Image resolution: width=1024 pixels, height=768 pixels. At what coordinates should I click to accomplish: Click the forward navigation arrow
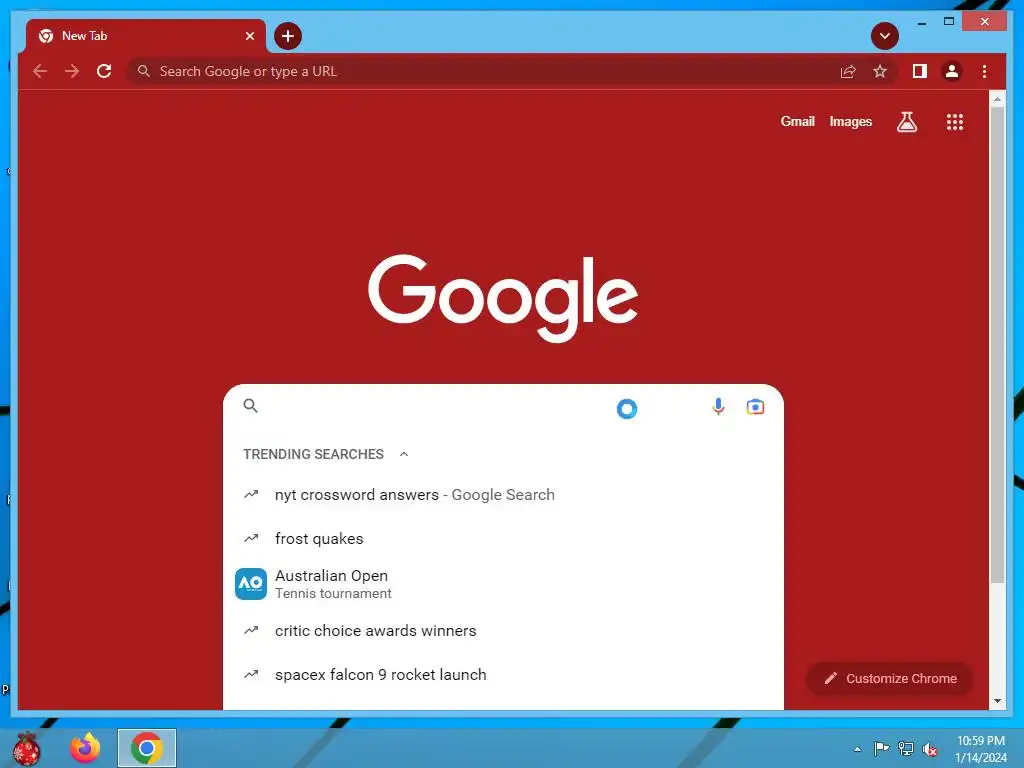click(x=72, y=71)
